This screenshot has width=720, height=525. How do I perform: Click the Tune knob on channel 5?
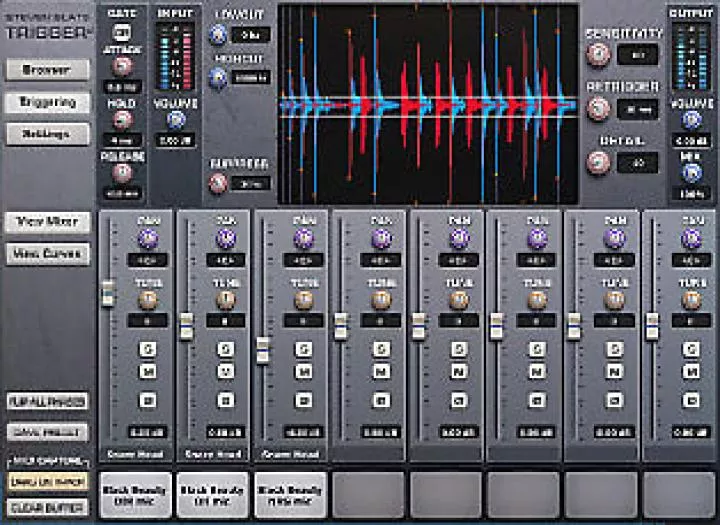tap(459, 300)
